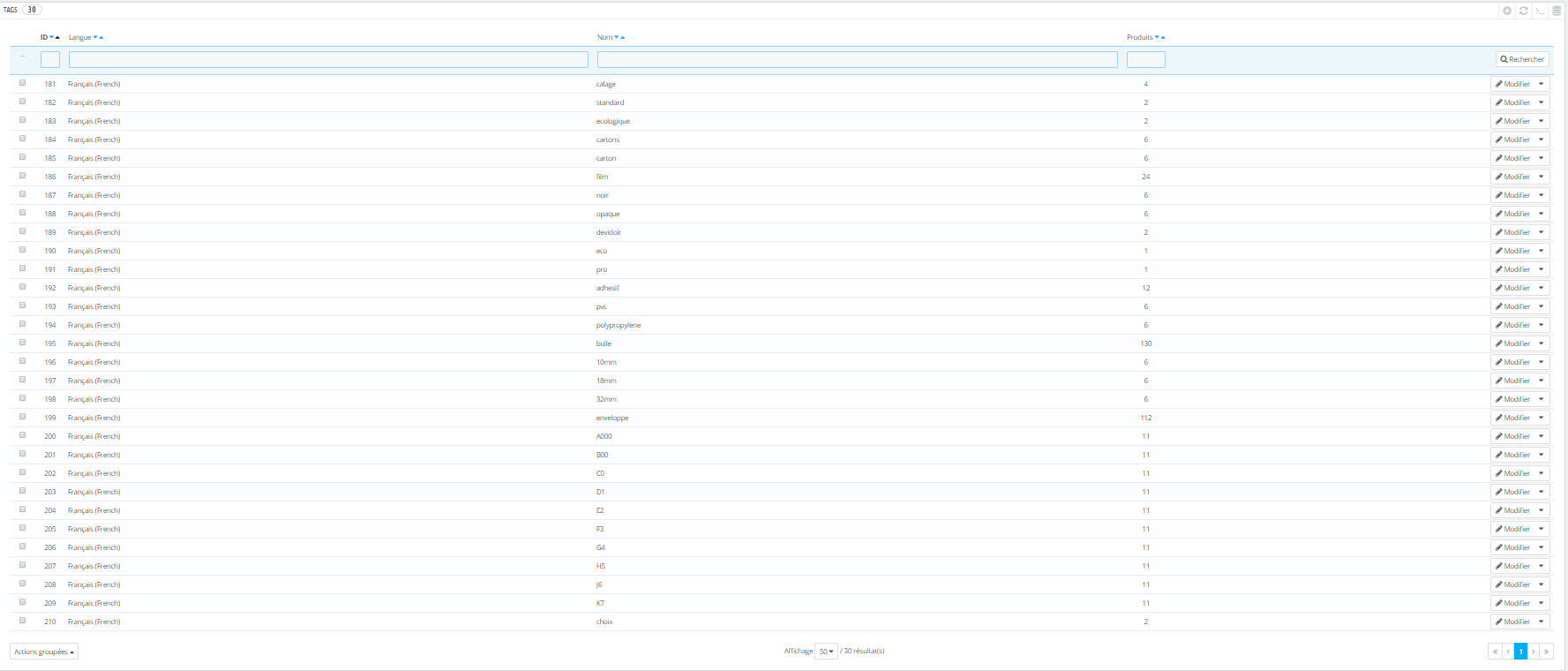Refresh the tags list
The width and height of the screenshot is (1568, 671).
(x=1523, y=11)
